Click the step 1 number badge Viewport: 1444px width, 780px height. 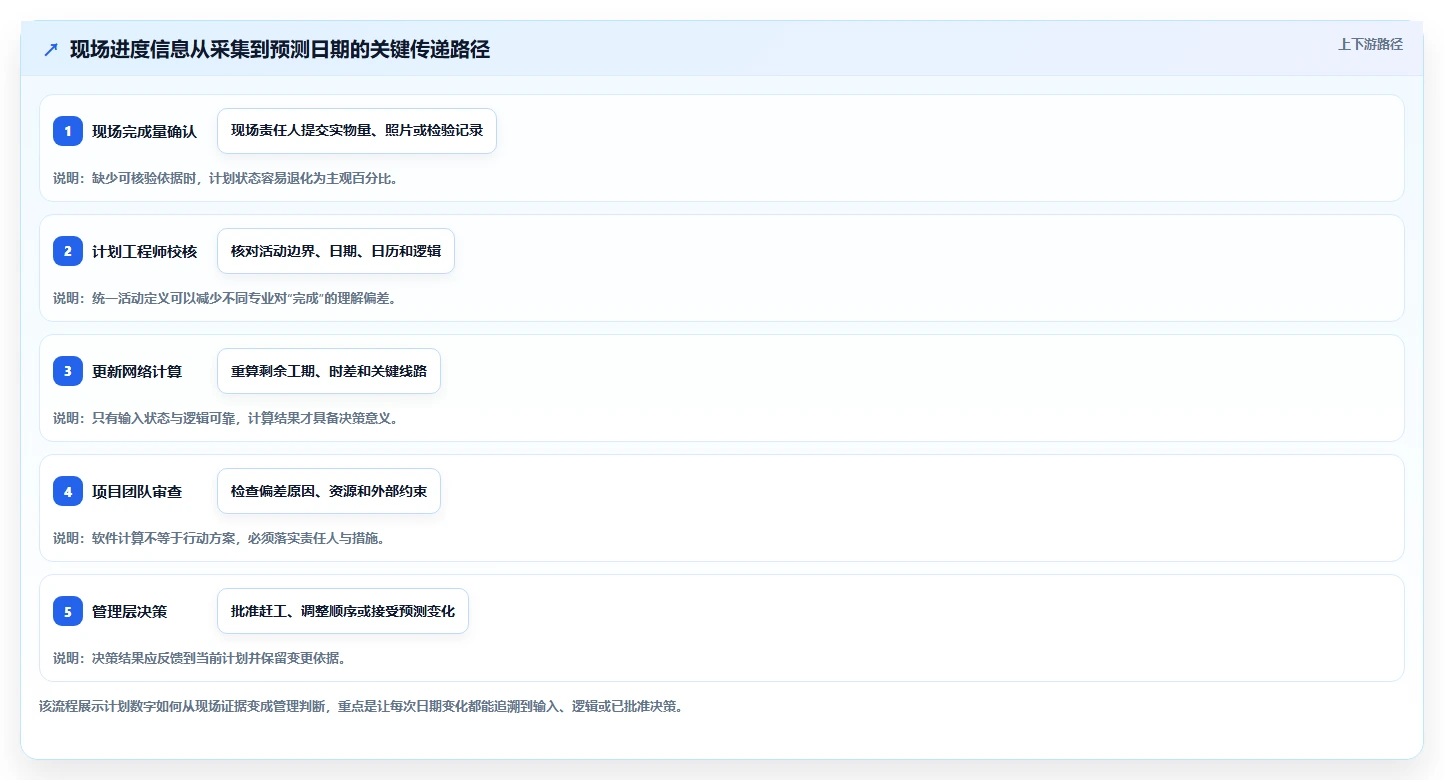pos(68,131)
